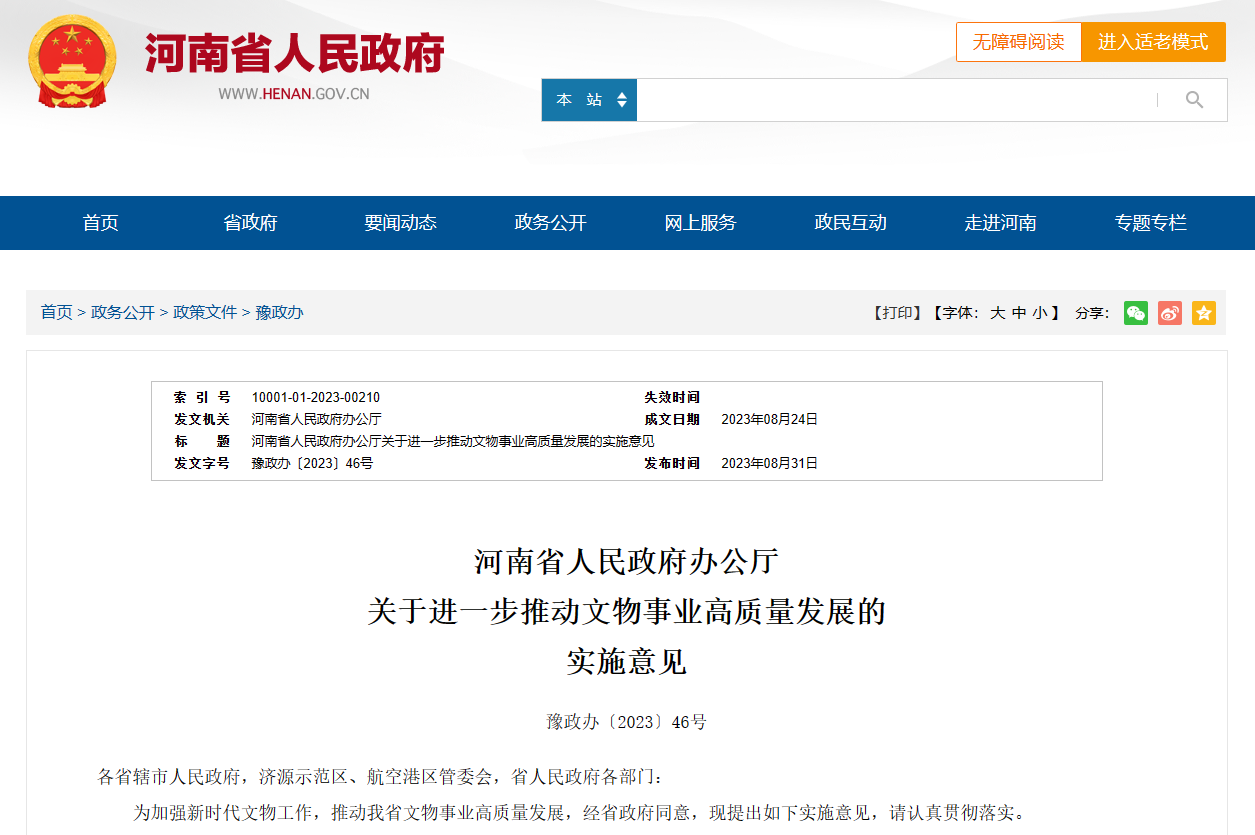Click the 打印 print link
The width and height of the screenshot is (1255, 835).
tap(897, 313)
